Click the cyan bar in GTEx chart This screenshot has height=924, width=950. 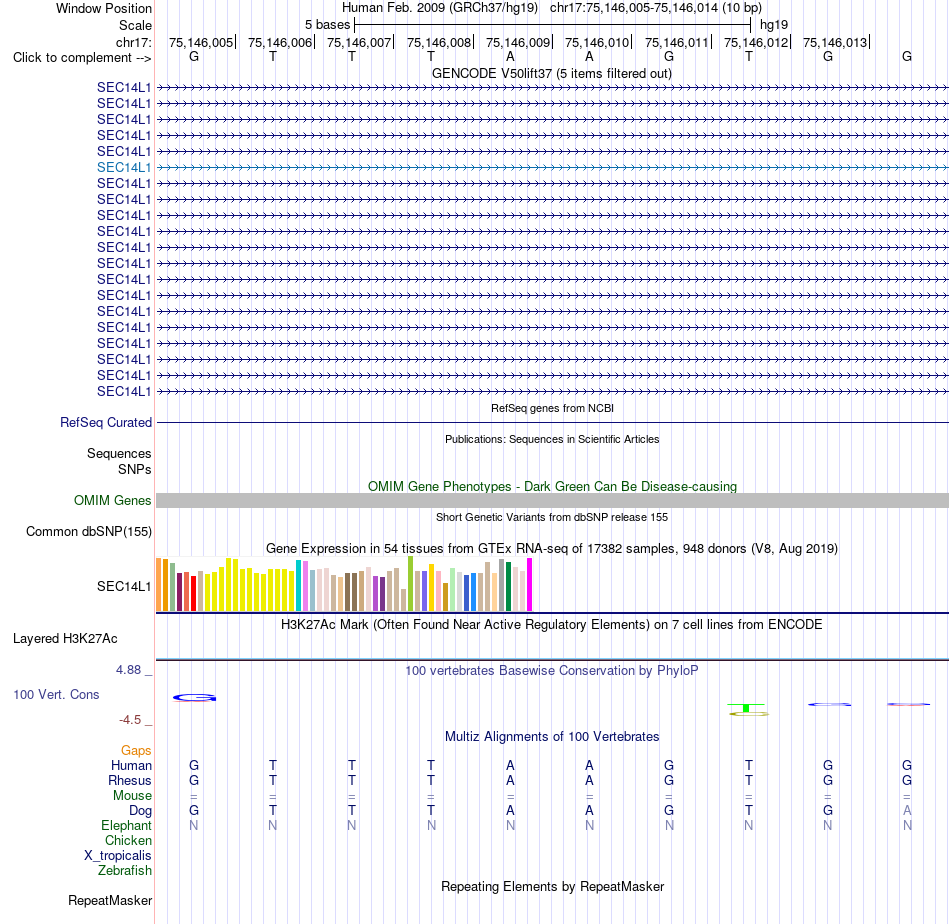[299, 585]
